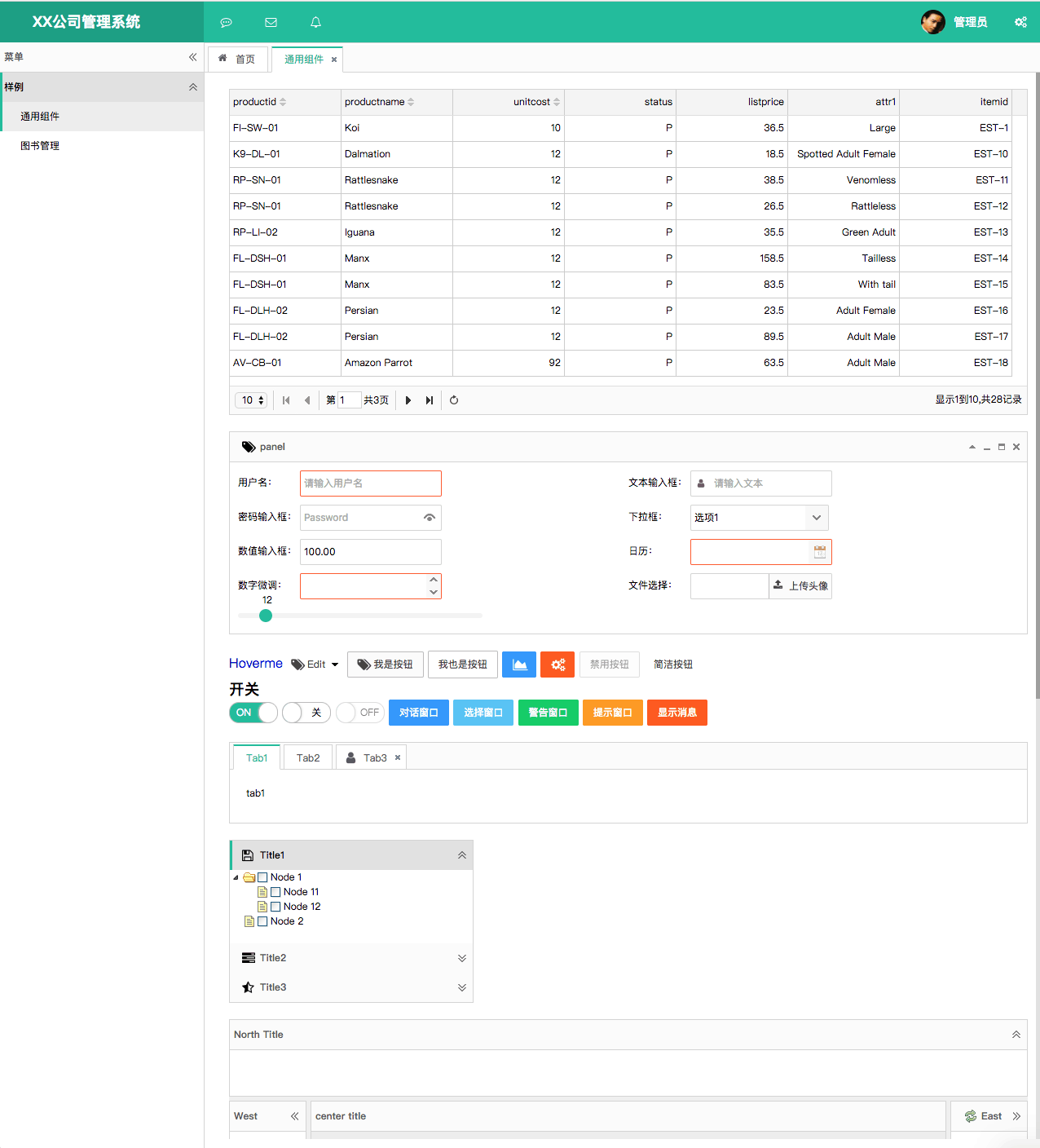Switch to Tab2
Image resolution: width=1040 pixels, height=1148 pixels.
pos(308,757)
